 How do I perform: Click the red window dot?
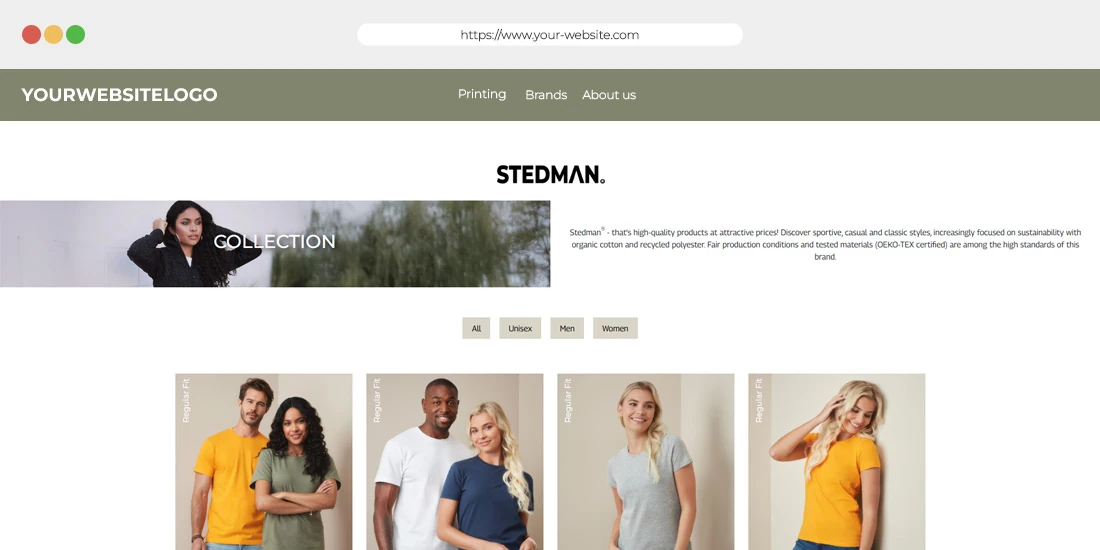point(32,34)
